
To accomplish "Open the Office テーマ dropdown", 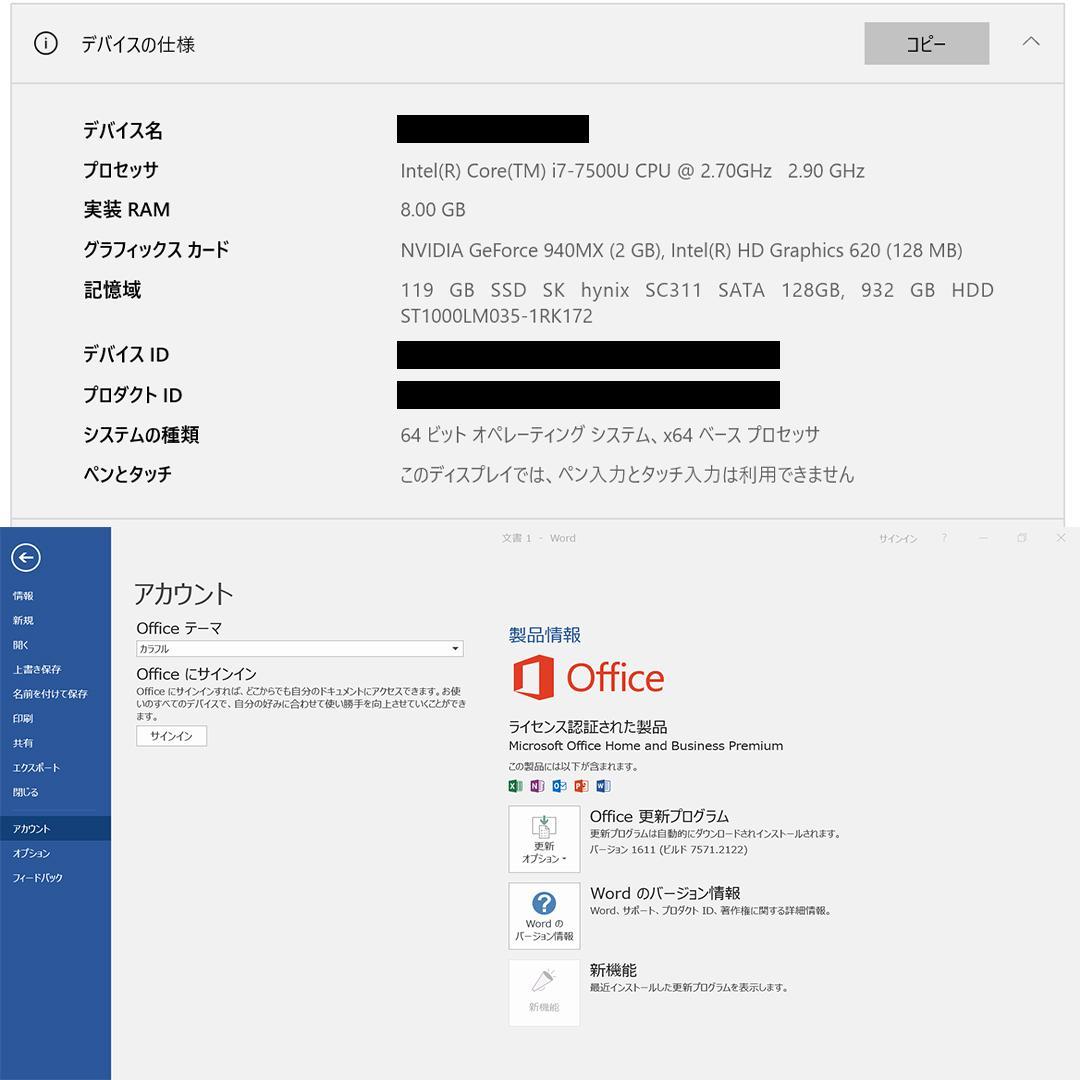I will pos(457,648).
